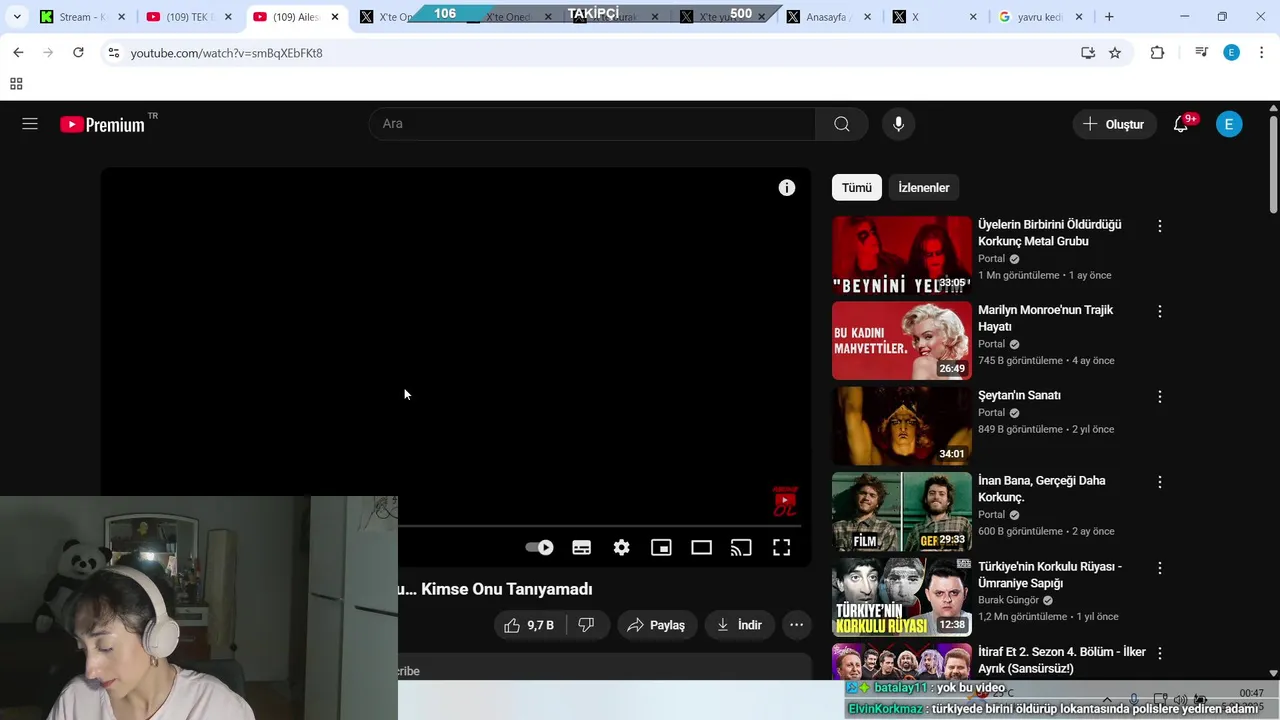Dislike this video
This screenshot has width=1280, height=720.
586,625
